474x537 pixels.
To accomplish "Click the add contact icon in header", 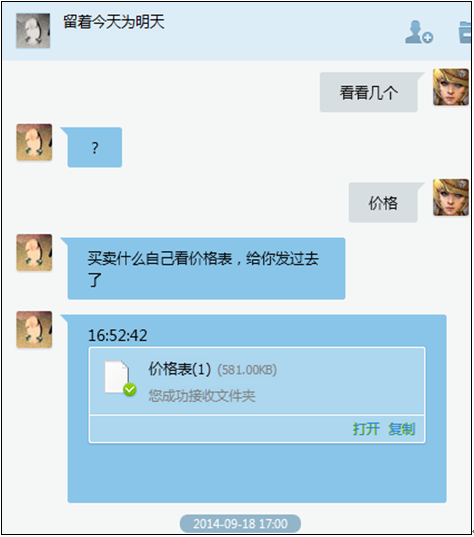I will coord(419,32).
